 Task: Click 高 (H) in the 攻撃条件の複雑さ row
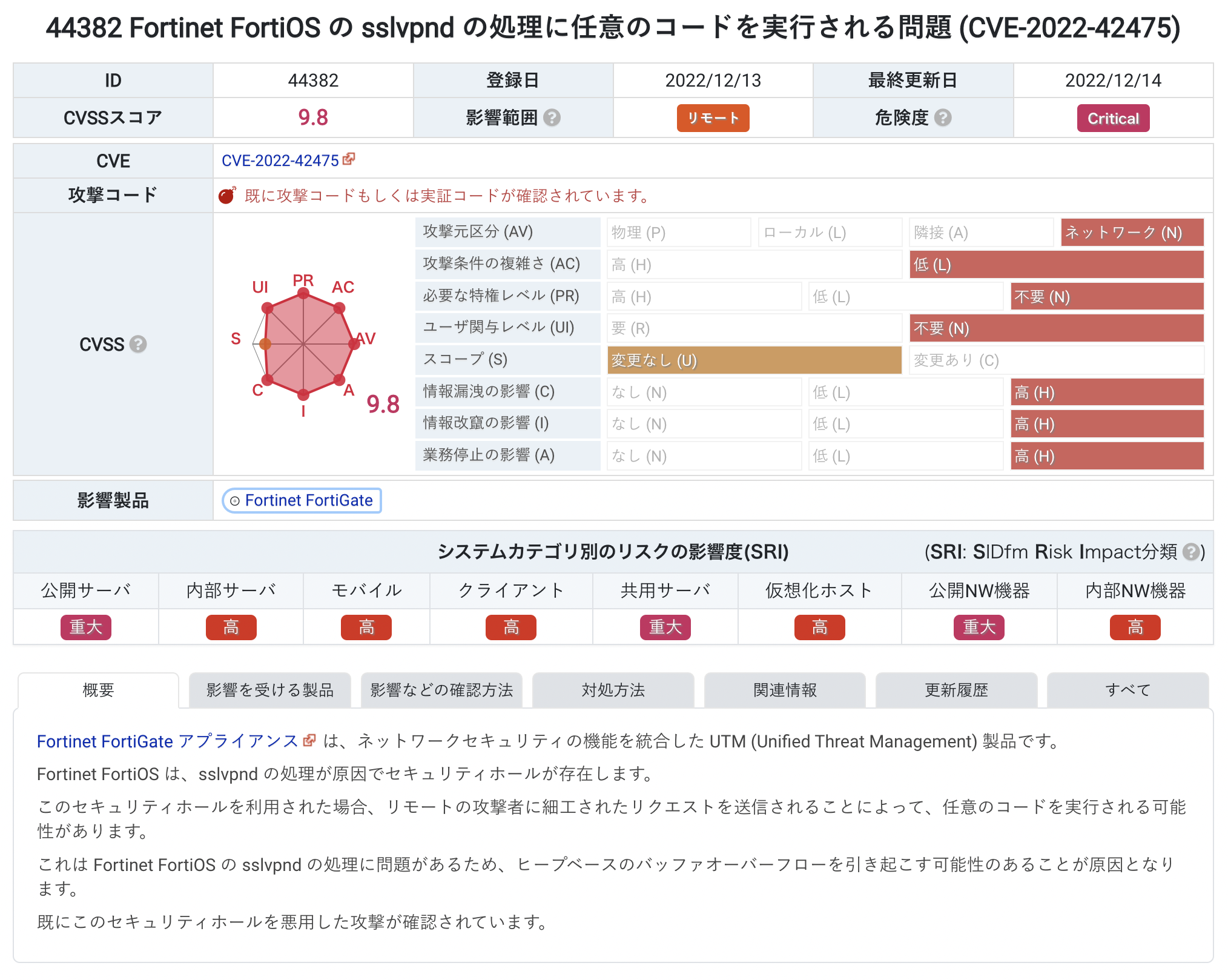(x=754, y=265)
